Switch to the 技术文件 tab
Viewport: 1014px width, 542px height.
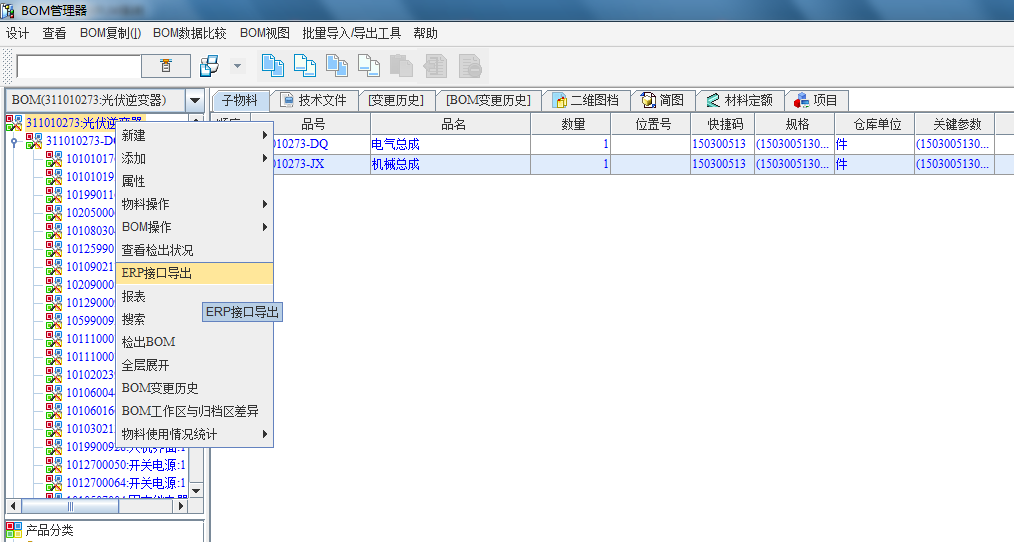click(x=313, y=100)
